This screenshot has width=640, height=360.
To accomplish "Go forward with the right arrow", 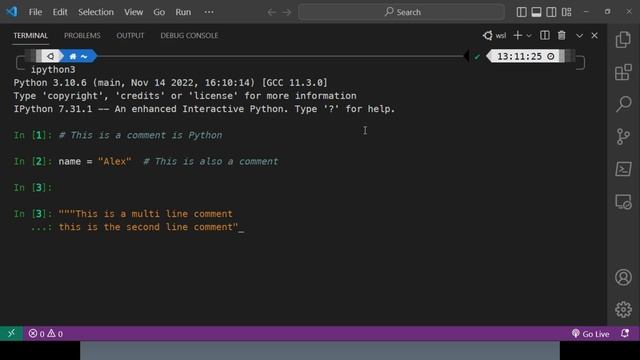I will click(287, 12).
